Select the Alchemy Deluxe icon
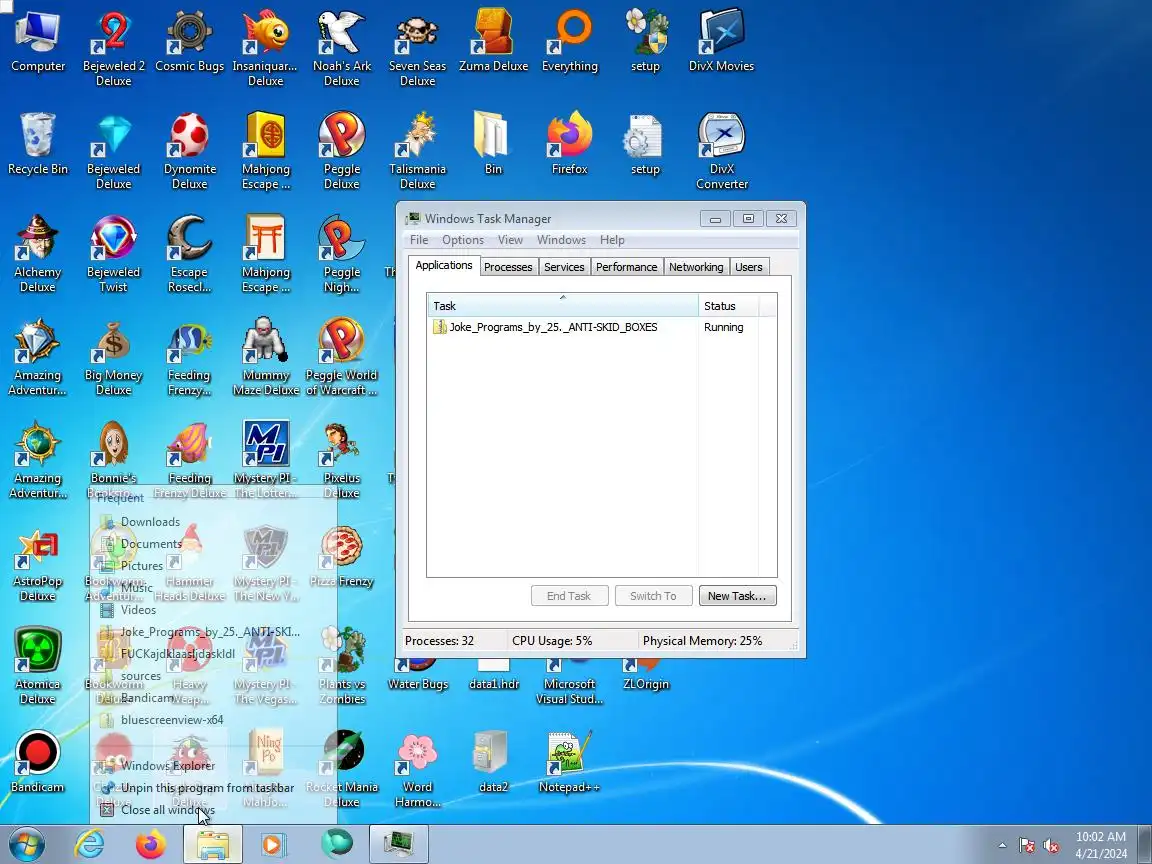The width and height of the screenshot is (1152, 864). coord(37,253)
